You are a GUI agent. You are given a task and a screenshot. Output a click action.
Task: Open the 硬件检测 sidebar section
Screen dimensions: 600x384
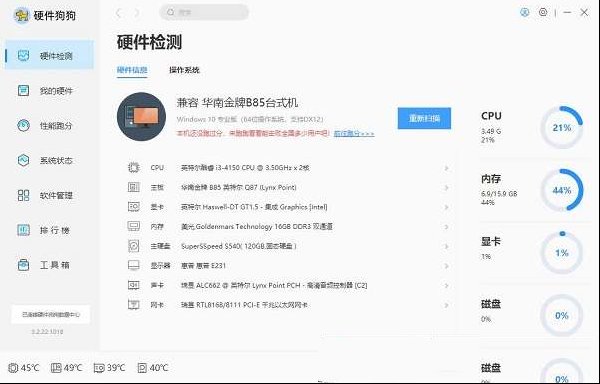pos(49,55)
